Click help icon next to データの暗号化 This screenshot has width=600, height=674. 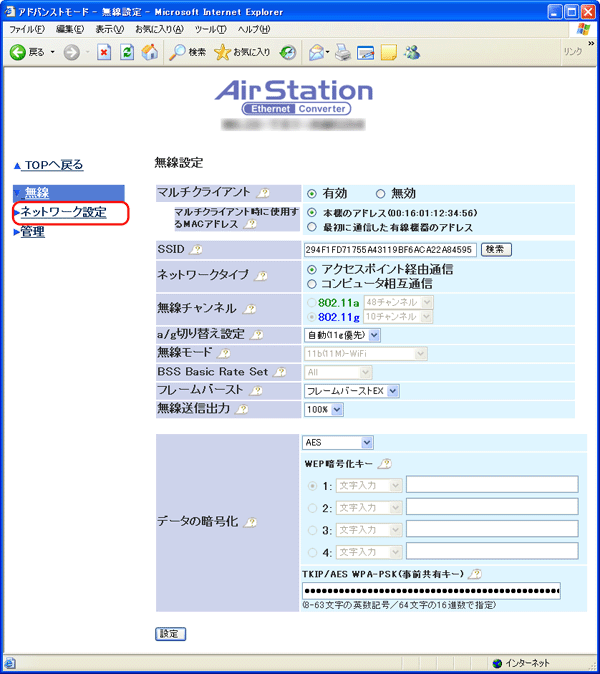point(250,522)
